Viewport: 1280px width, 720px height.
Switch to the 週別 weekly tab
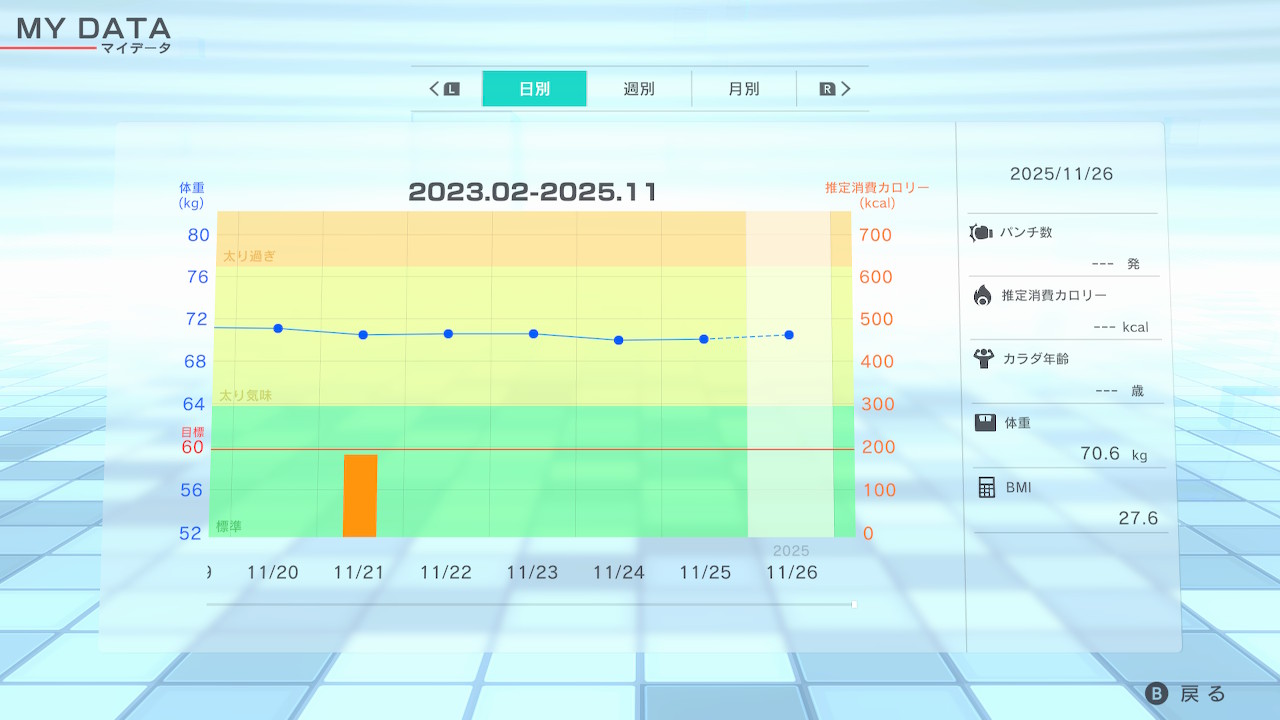pyautogui.click(x=639, y=89)
